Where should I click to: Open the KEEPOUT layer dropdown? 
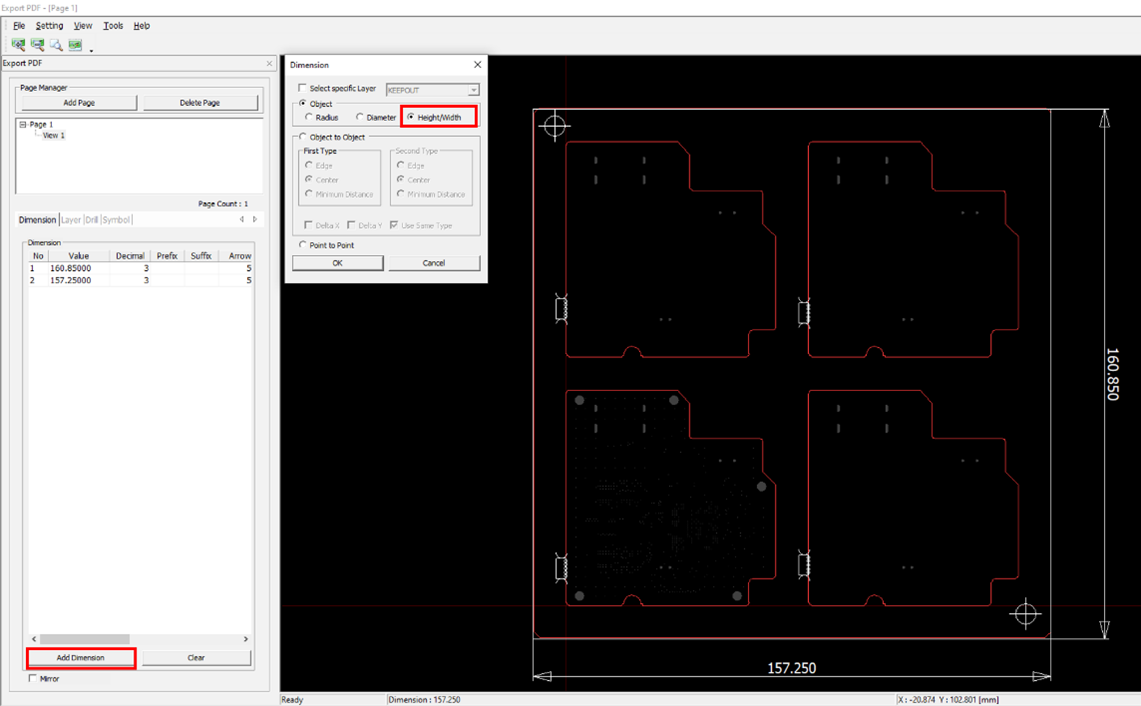pyautogui.click(x=473, y=90)
